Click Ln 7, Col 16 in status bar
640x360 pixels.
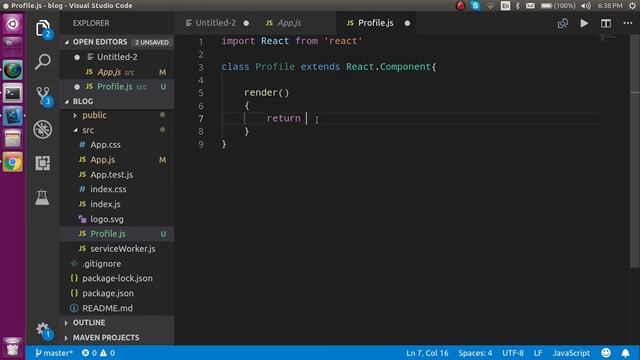[427, 353]
